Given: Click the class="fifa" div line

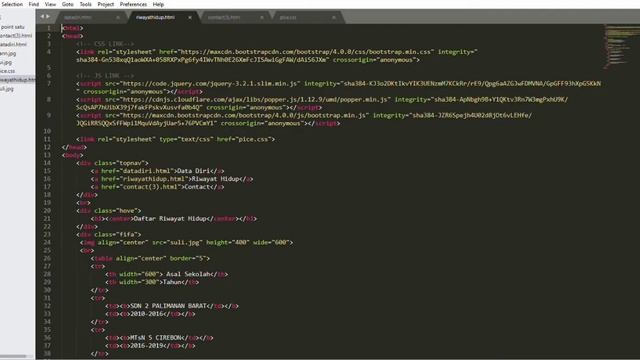Looking at the screenshot, I should (x=109, y=235).
